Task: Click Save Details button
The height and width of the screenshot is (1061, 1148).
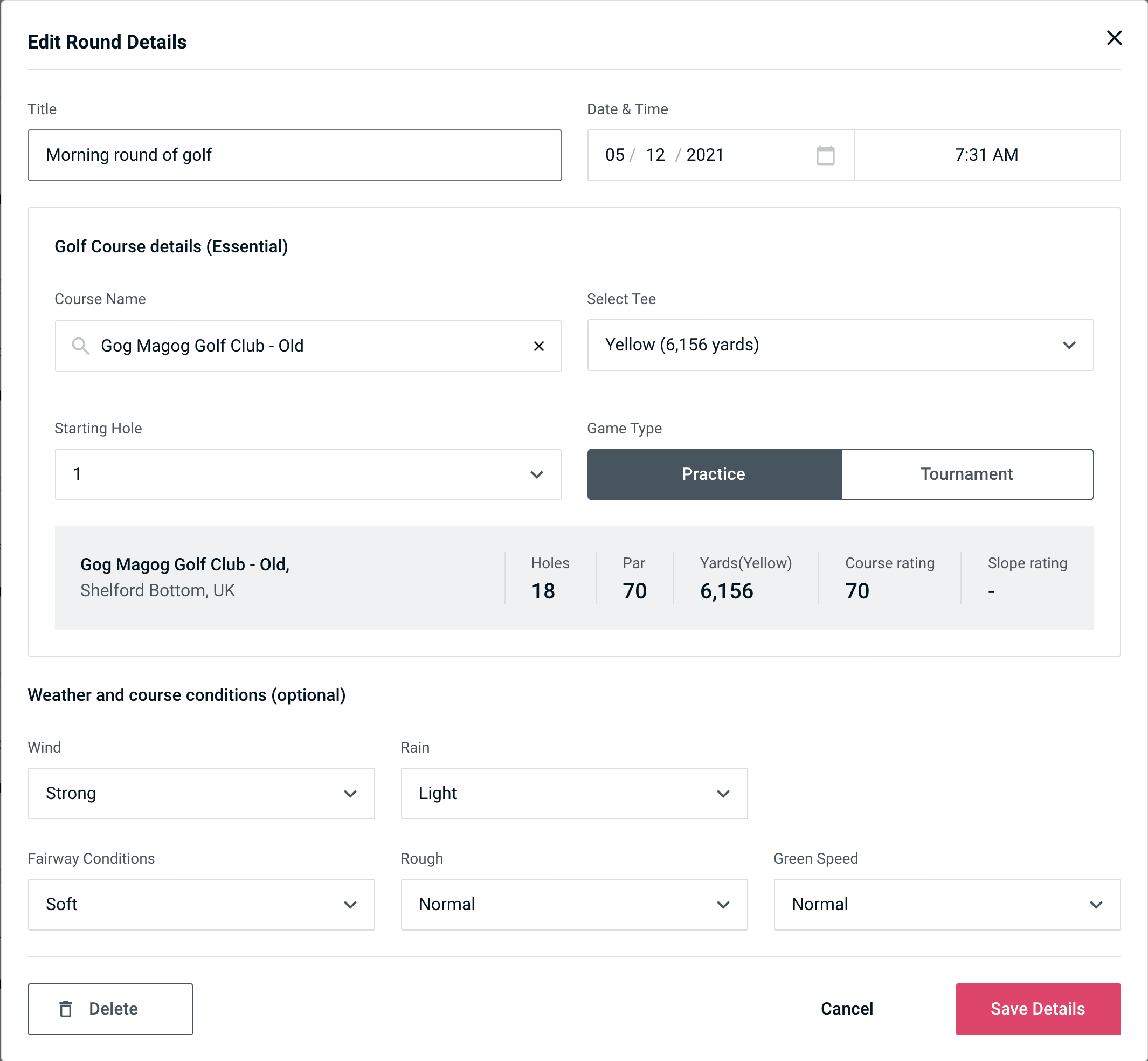Action: point(1037,1009)
